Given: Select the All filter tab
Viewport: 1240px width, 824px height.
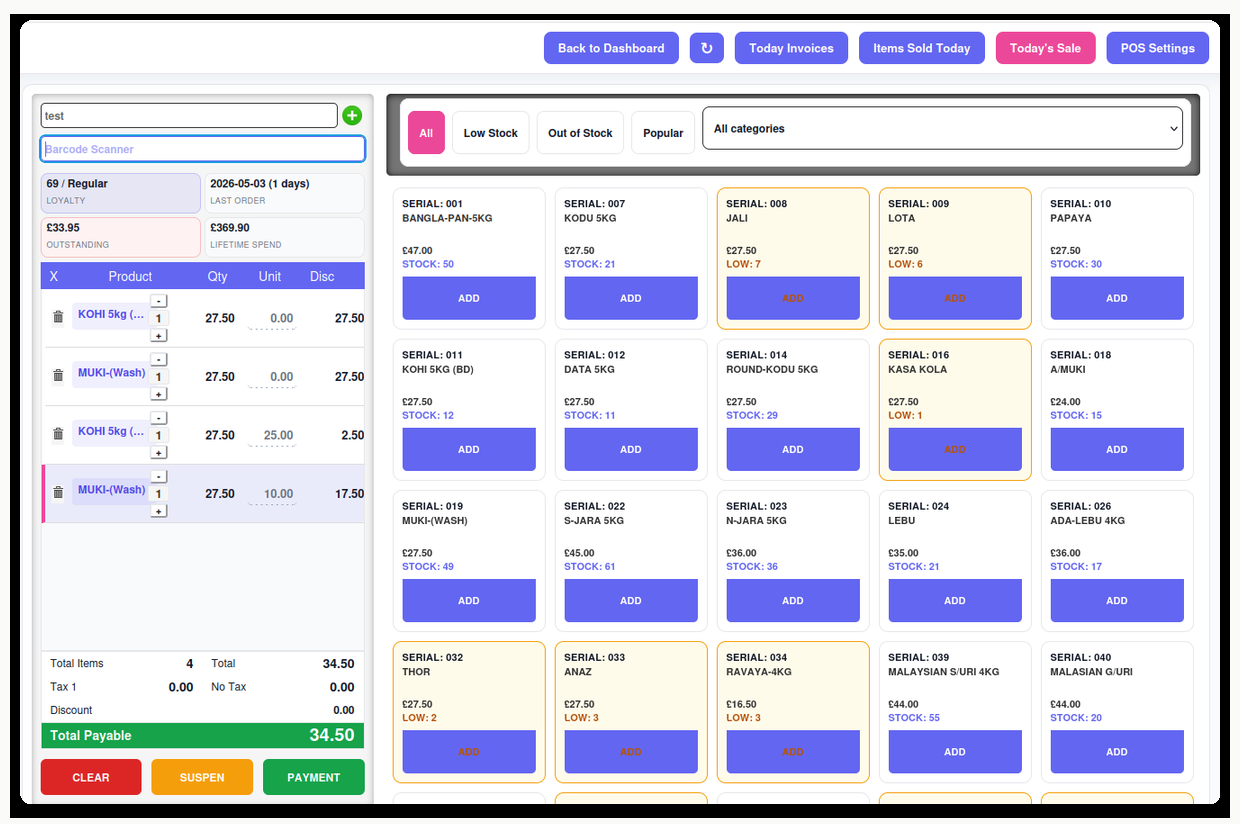Looking at the screenshot, I should click(426, 133).
